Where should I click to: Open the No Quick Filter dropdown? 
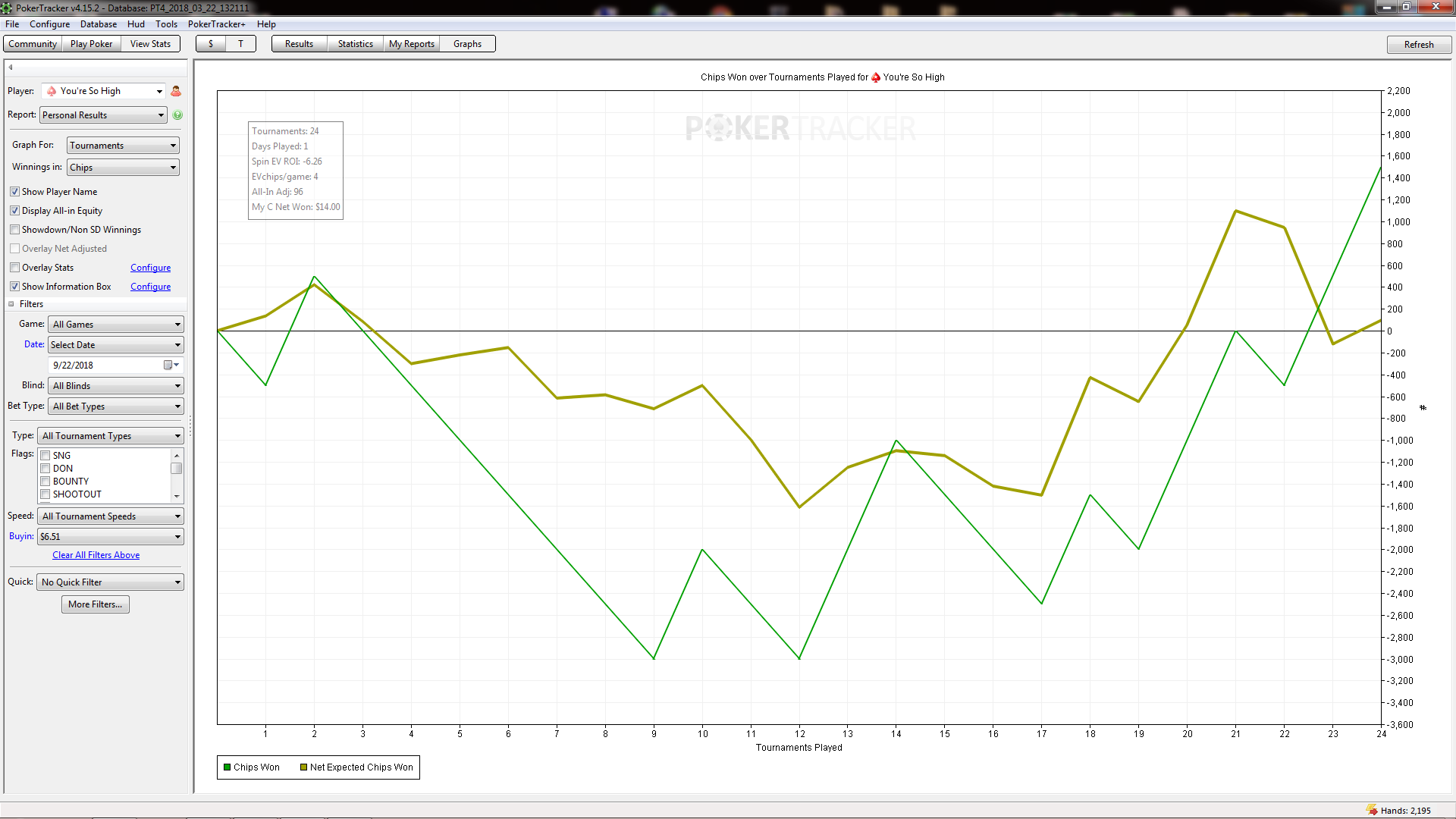(x=111, y=582)
